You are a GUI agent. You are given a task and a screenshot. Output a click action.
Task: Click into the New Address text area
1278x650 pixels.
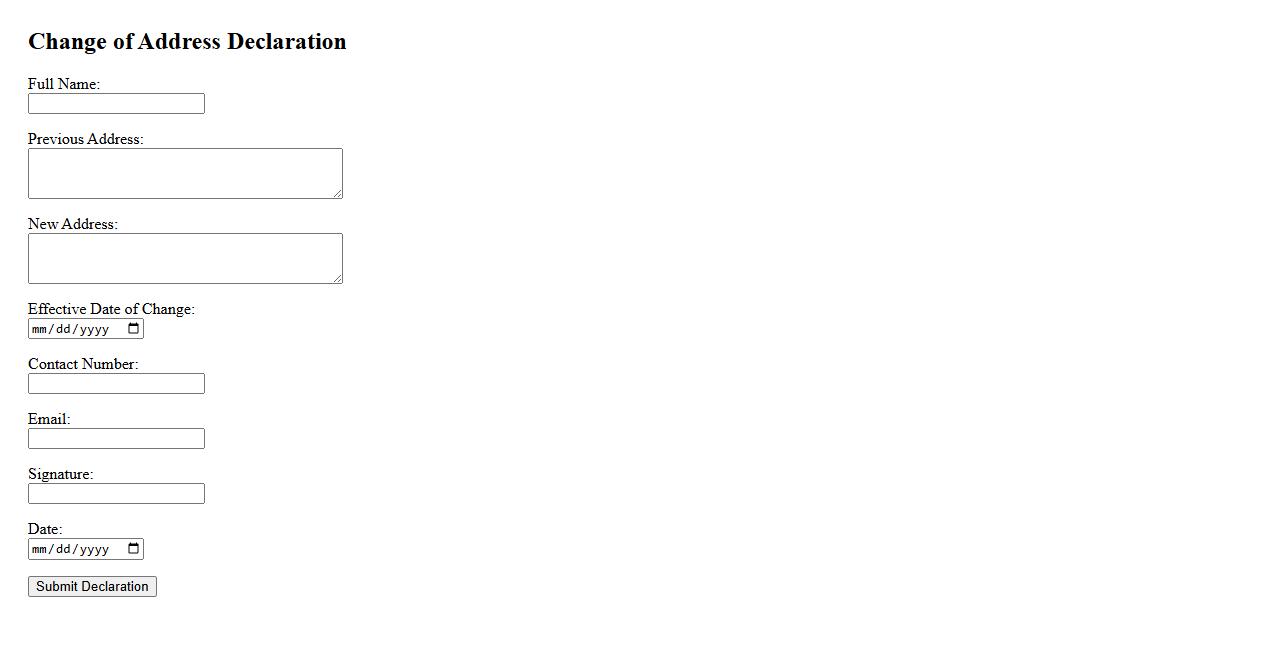(185, 258)
